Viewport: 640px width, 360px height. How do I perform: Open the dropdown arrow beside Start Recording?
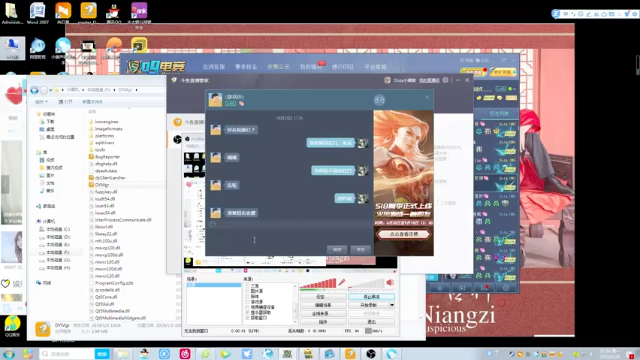pyautogui.click(x=392, y=305)
